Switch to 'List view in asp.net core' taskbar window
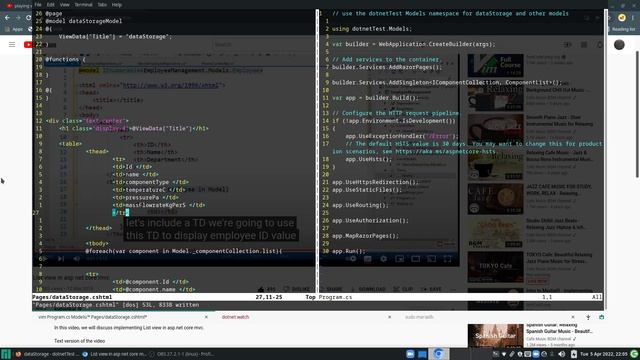The width and height of the screenshot is (640, 360). [114, 354]
